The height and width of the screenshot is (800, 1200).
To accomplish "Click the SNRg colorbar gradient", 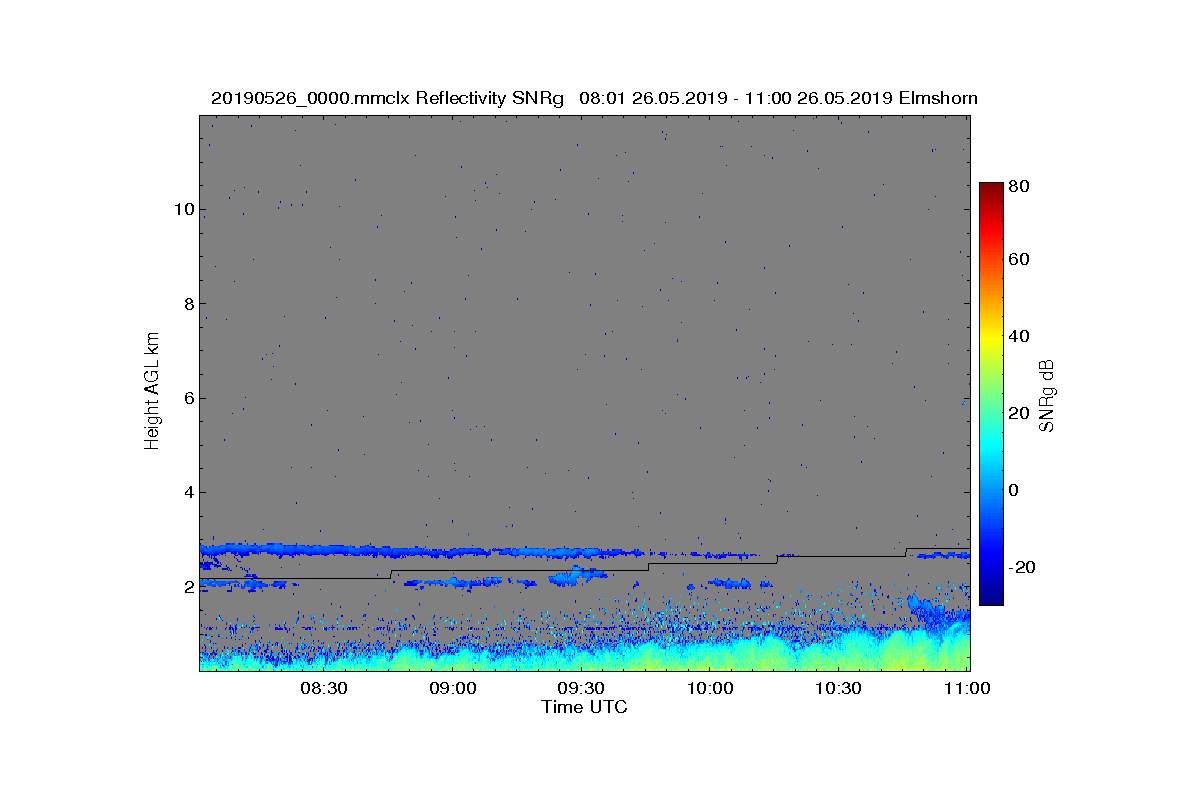I will point(991,394).
